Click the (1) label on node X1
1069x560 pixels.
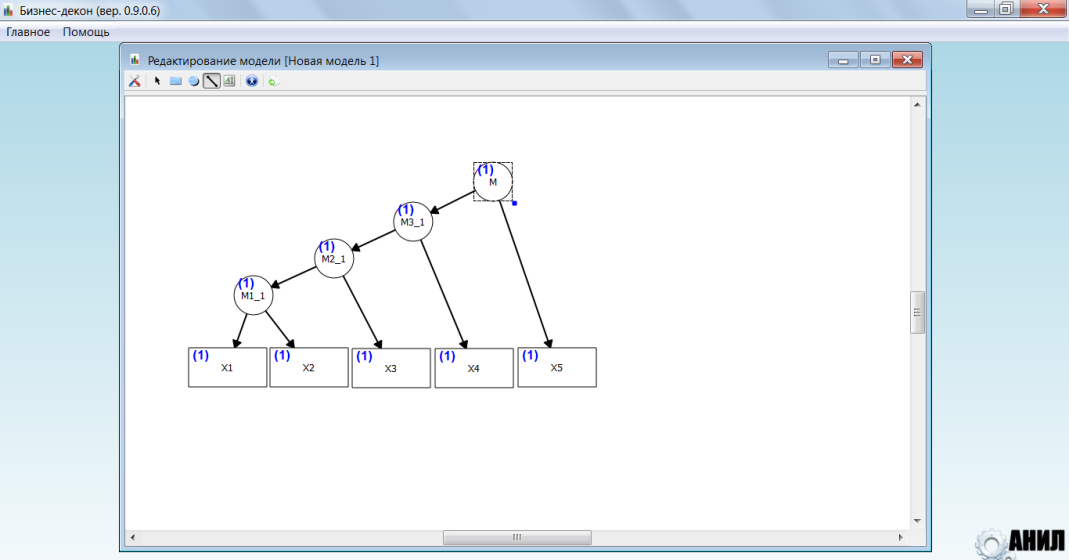click(x=200, y=355)
